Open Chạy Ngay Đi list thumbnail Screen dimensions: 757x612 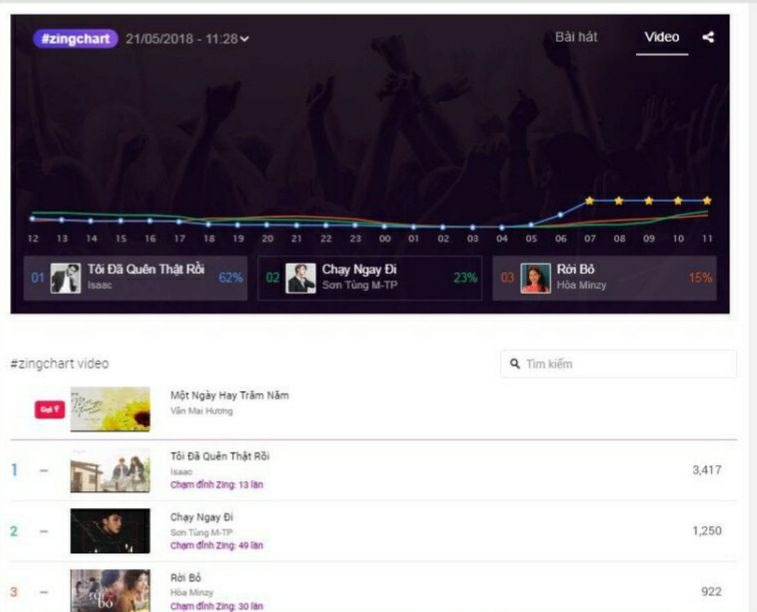click(x=110, y=531)
